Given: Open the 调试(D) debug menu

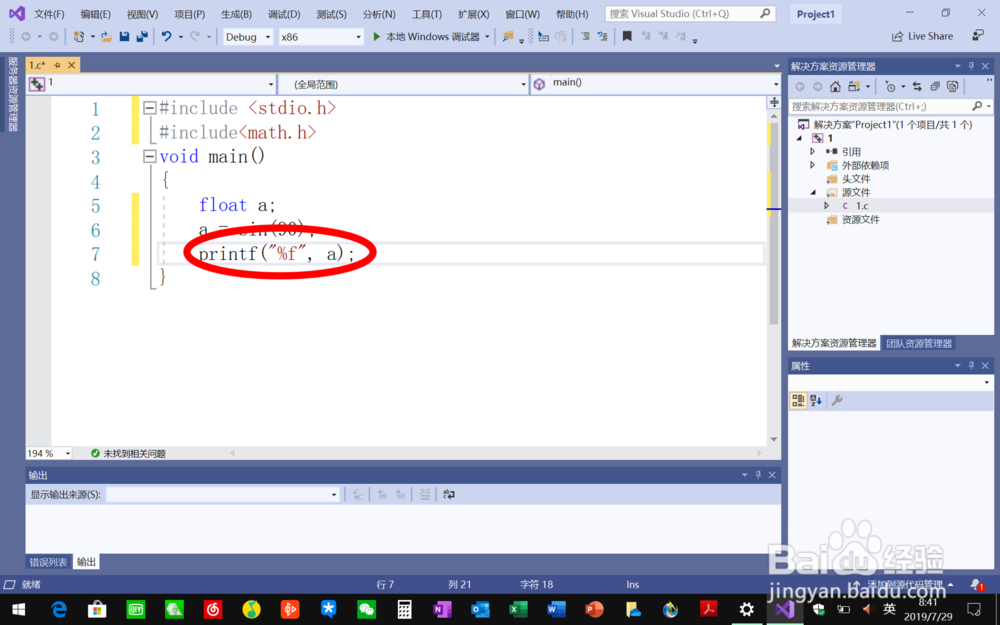Looking at the screenshot, I should coord(284,14).
